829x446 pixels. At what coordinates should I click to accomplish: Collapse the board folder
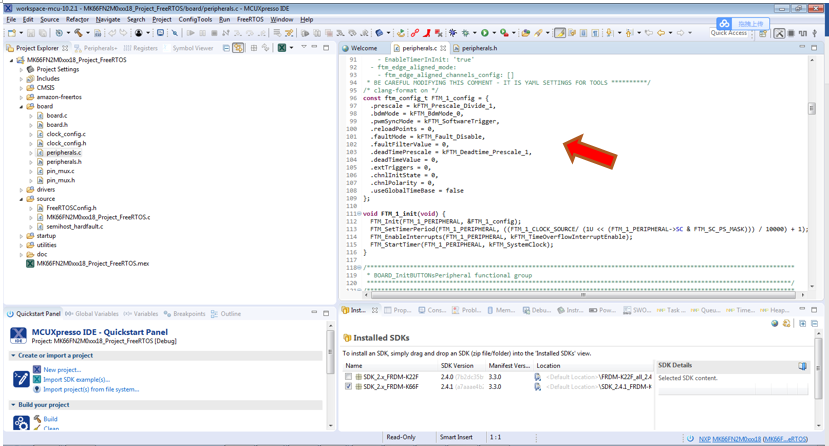(22, 106)
